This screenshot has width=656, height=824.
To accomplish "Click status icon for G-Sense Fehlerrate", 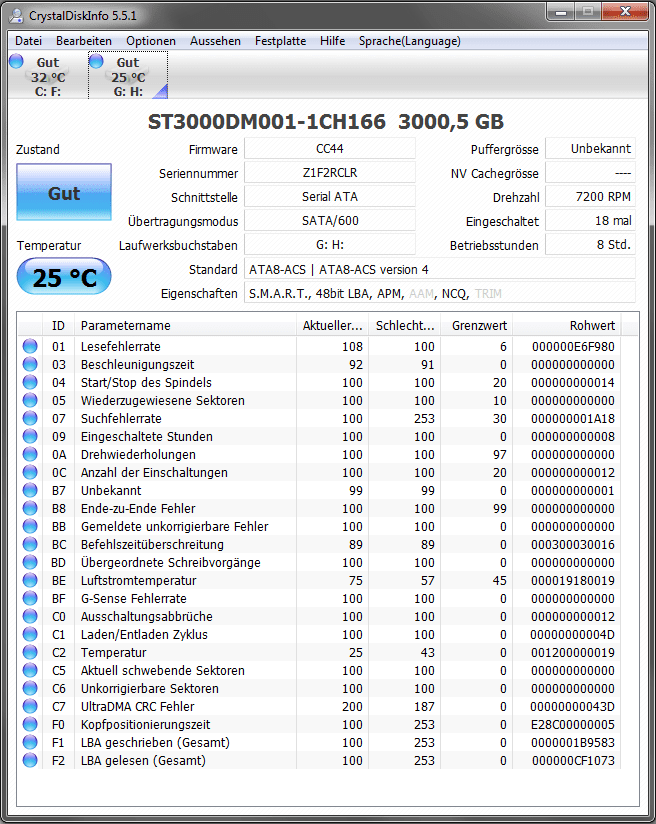I will [x=30, y=598].
